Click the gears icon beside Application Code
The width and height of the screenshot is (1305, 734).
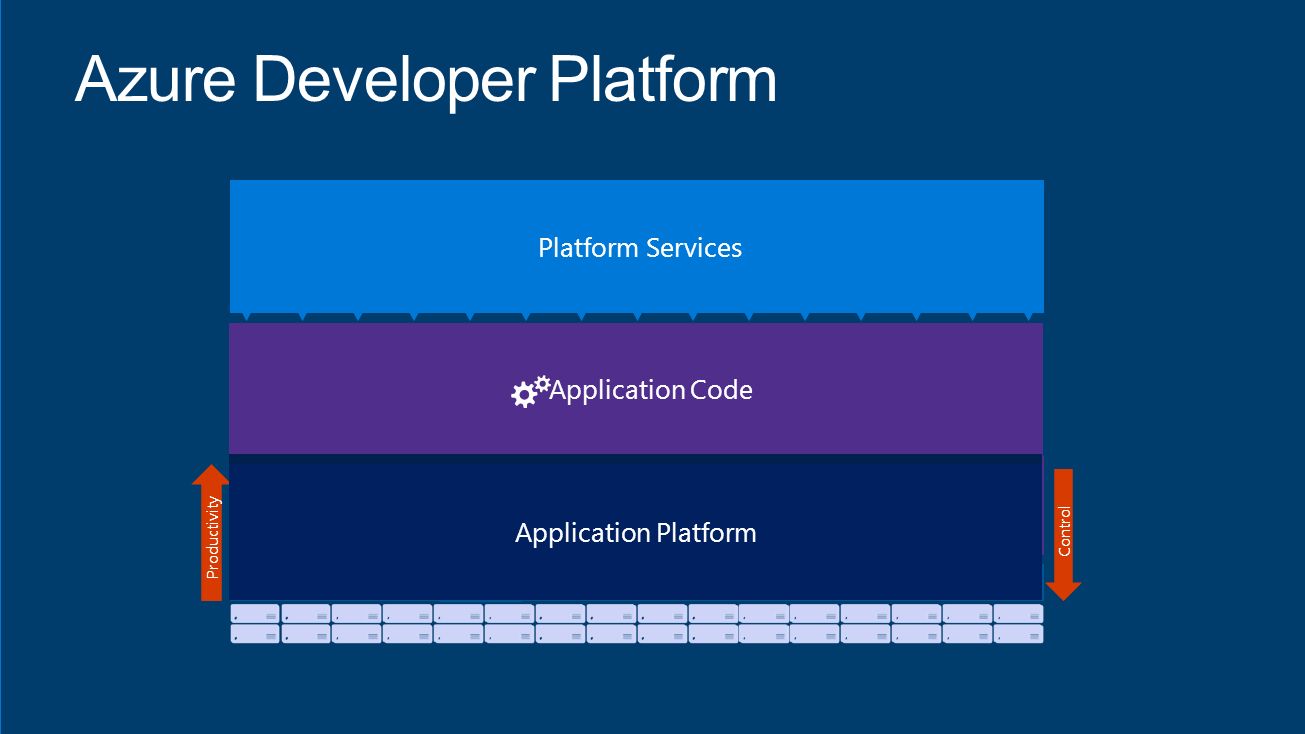(x=530, y=391)
